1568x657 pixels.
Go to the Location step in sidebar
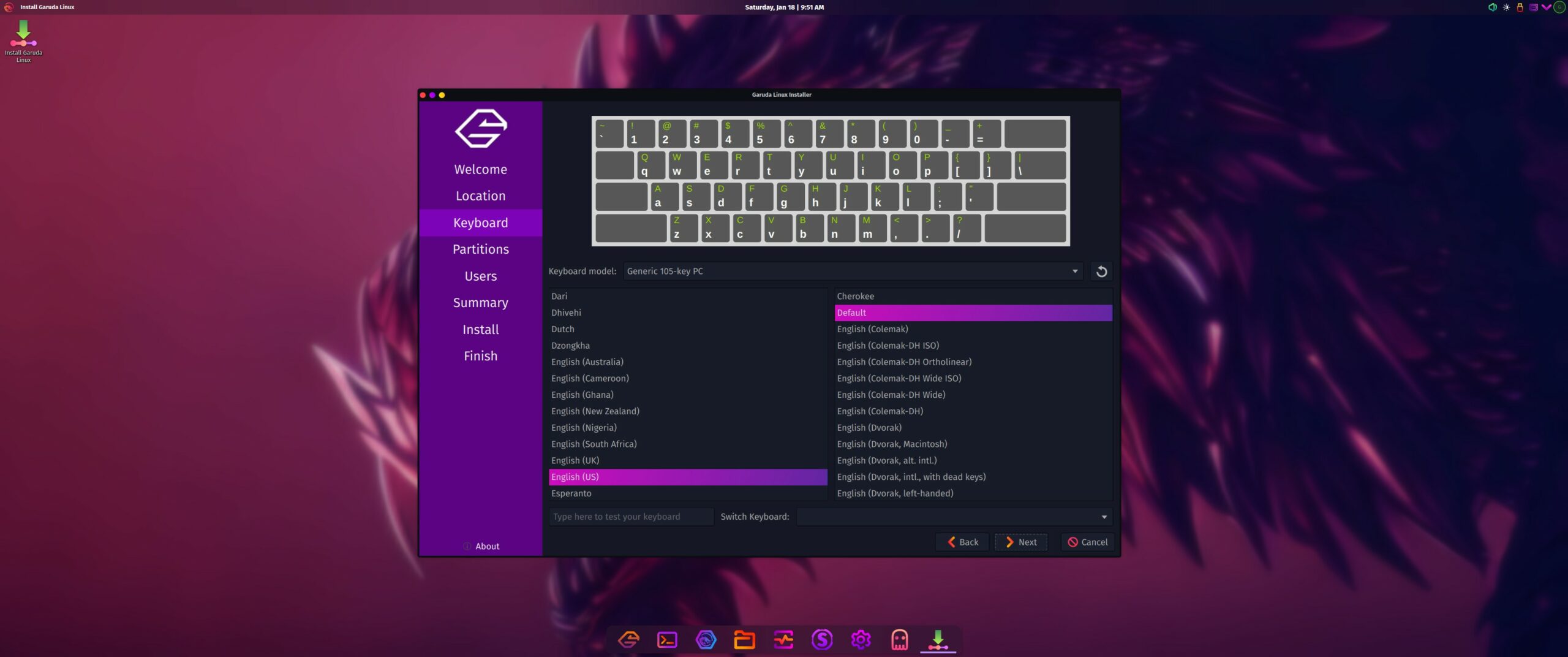tap(481, 196)
